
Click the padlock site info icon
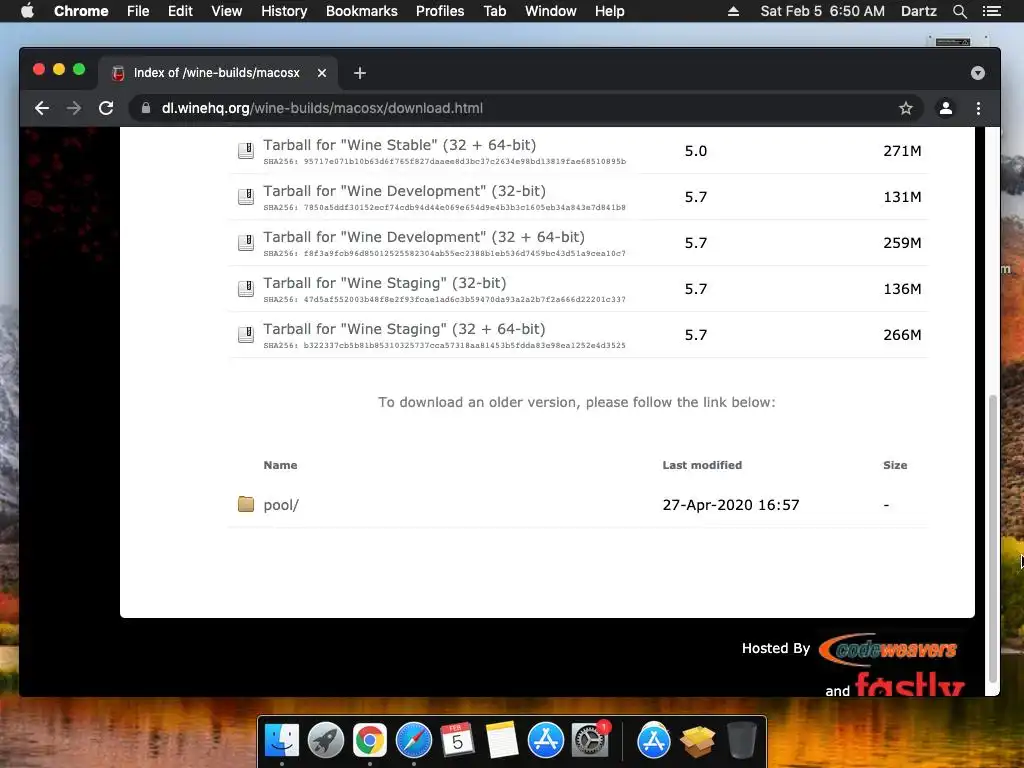point(146,108)
